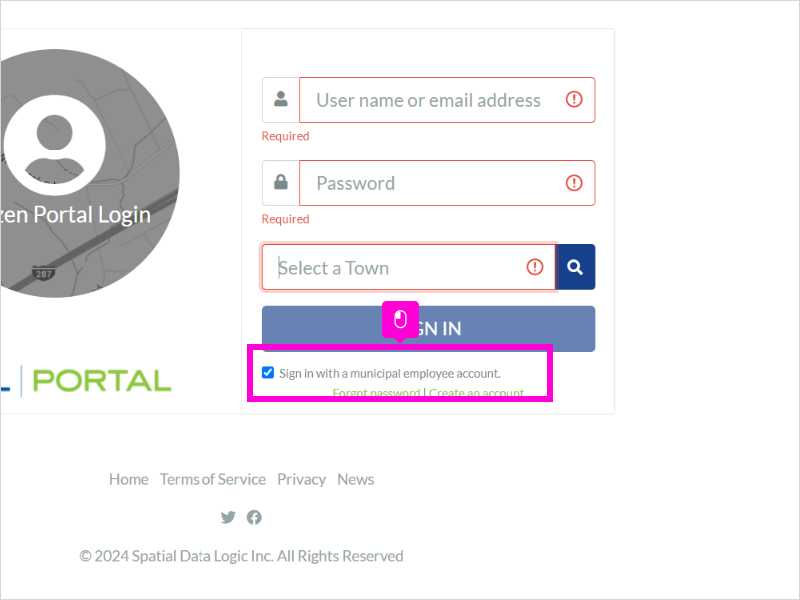
Task: Open the Facebook icon in footer
Action: (x=254, y=517)
